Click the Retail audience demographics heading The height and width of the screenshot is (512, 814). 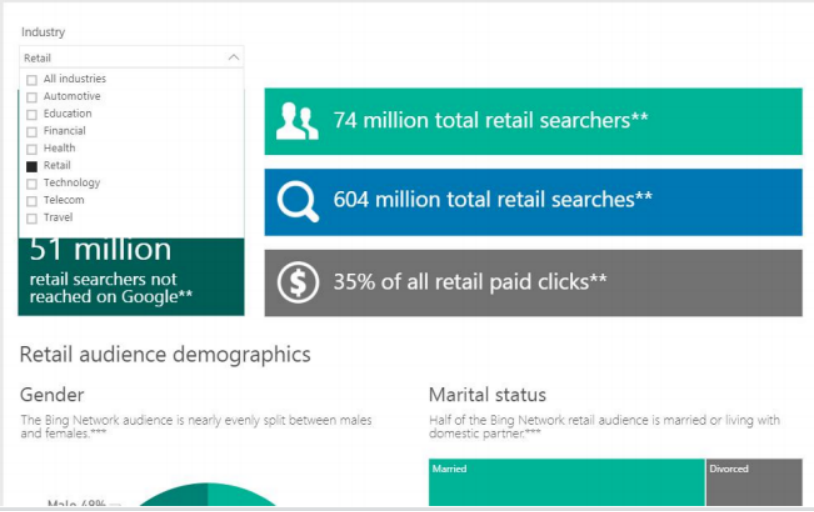165,355
